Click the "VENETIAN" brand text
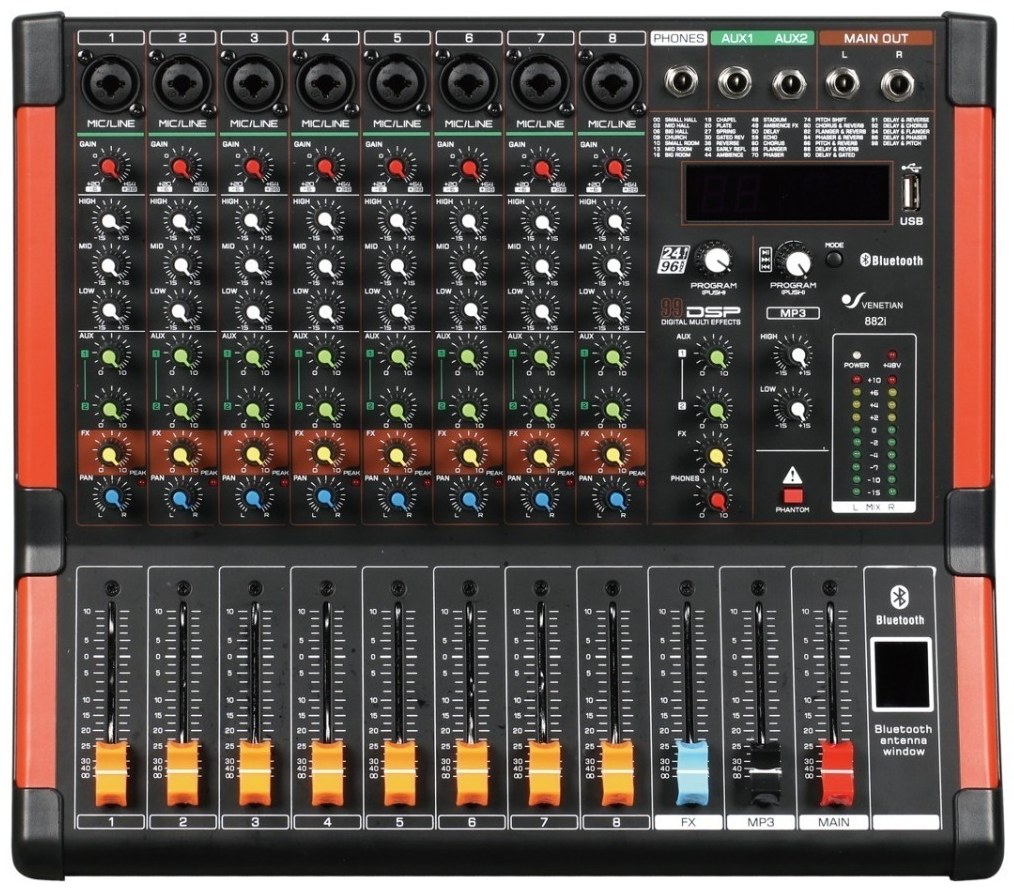Image resolution: width=1014 pixels, height=891 pixels. point(883,305)
